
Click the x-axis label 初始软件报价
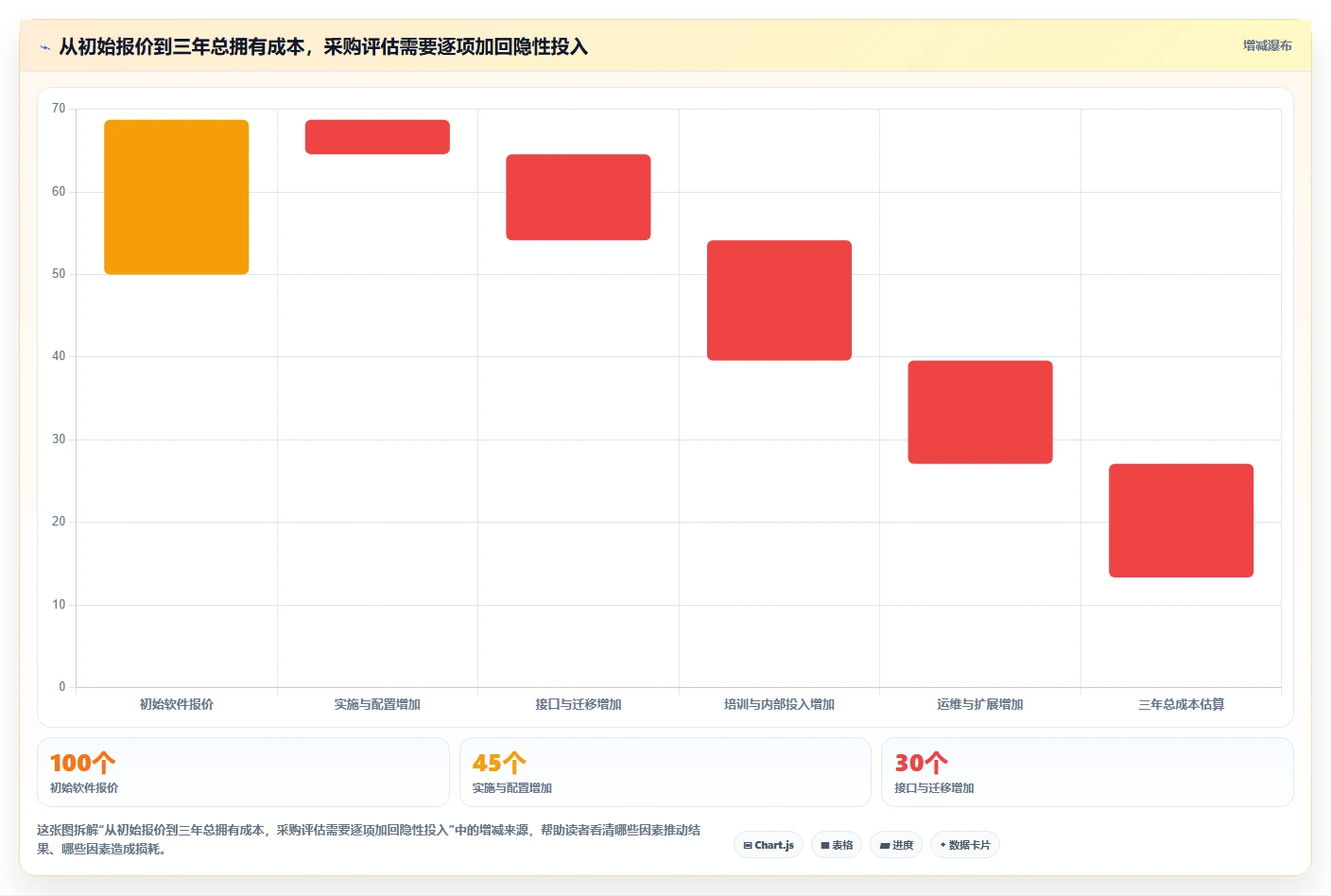click(177, 704)
